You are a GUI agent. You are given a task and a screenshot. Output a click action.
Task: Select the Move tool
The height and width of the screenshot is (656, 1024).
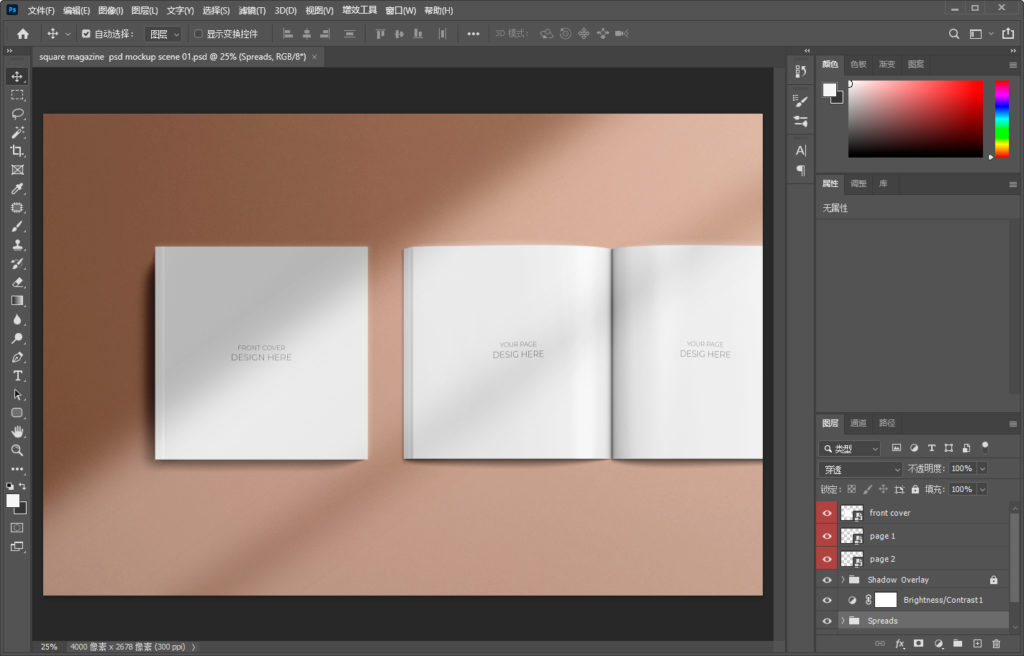pos(17,76)
